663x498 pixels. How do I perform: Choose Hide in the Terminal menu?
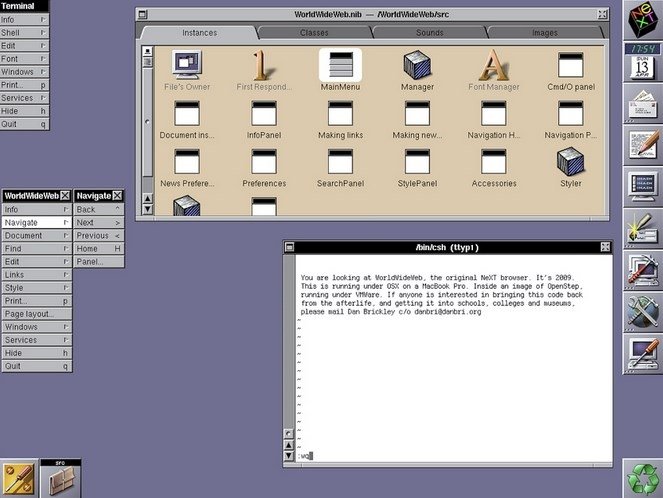point(25,111)
